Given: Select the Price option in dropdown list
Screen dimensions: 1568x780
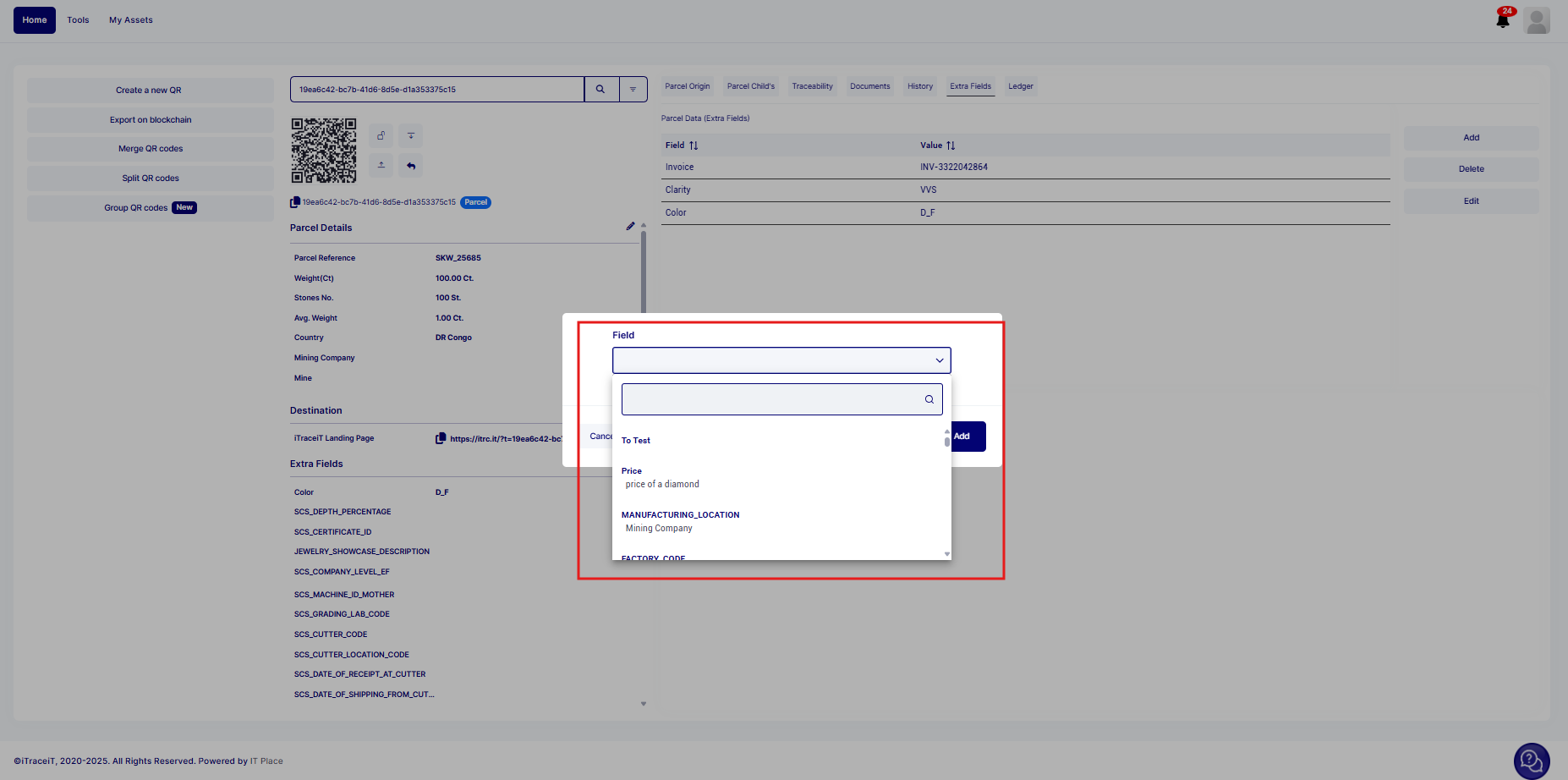Looking at the screenshot, I should [x=632, y=471].
